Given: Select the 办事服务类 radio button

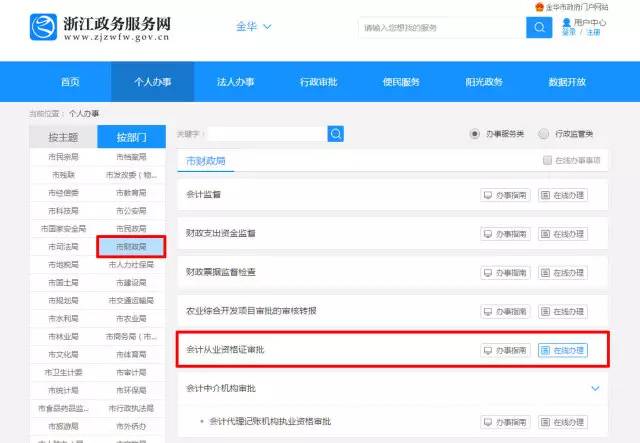Looking at the screenshot, I should tap(474, 134).
